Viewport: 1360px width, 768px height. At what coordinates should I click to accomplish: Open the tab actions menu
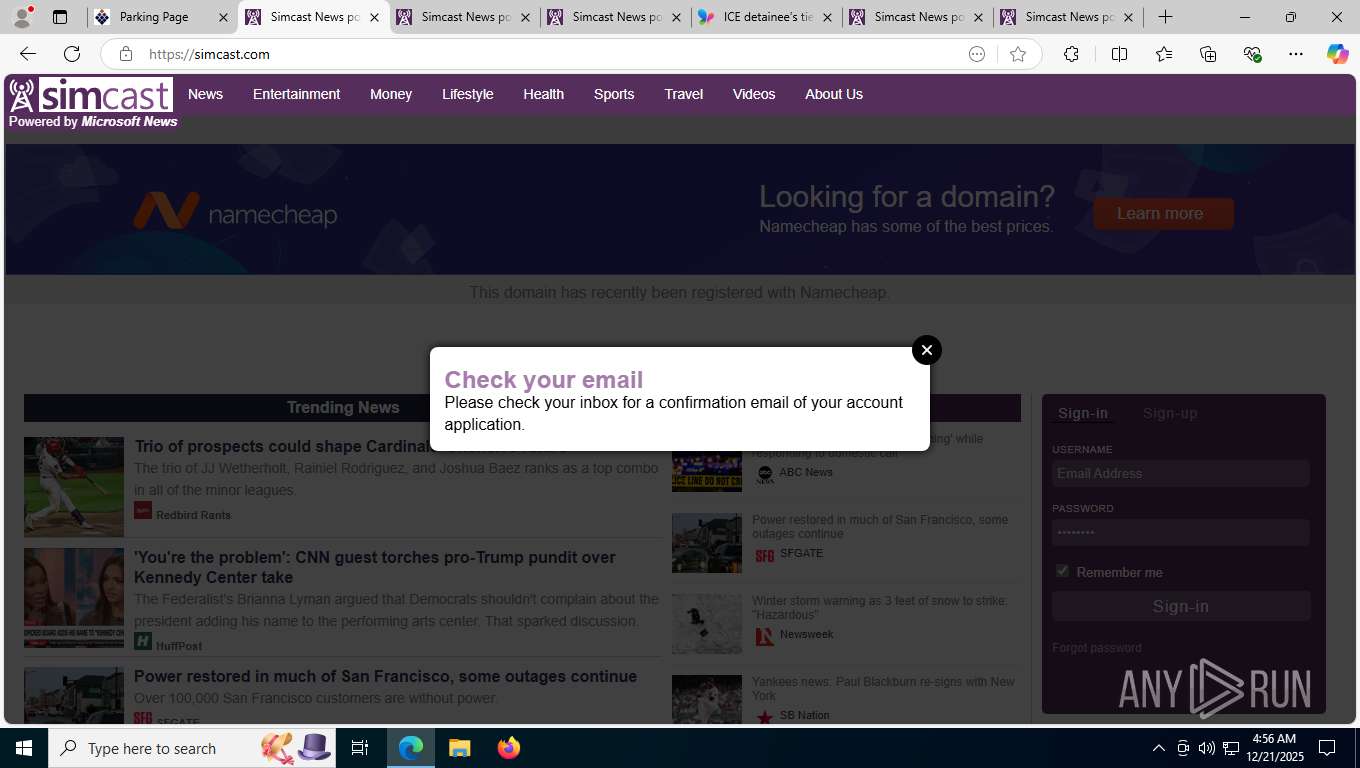(60, 17)
